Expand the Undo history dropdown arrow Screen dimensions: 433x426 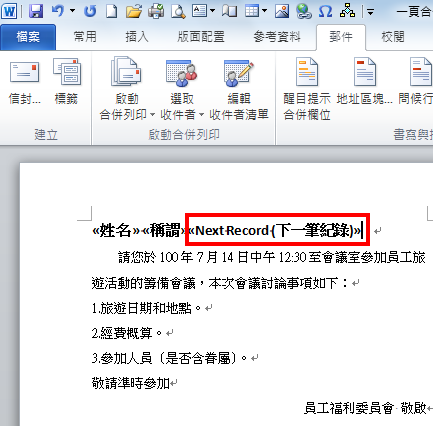(x=72, y=11)
